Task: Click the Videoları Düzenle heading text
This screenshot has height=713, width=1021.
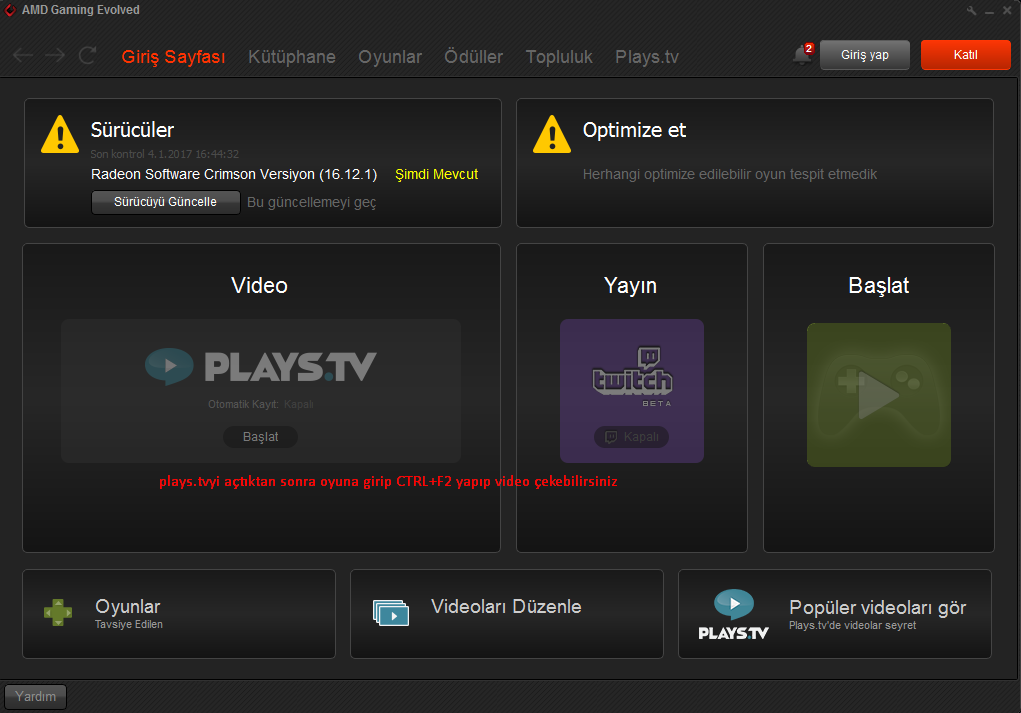Action: 506,606
